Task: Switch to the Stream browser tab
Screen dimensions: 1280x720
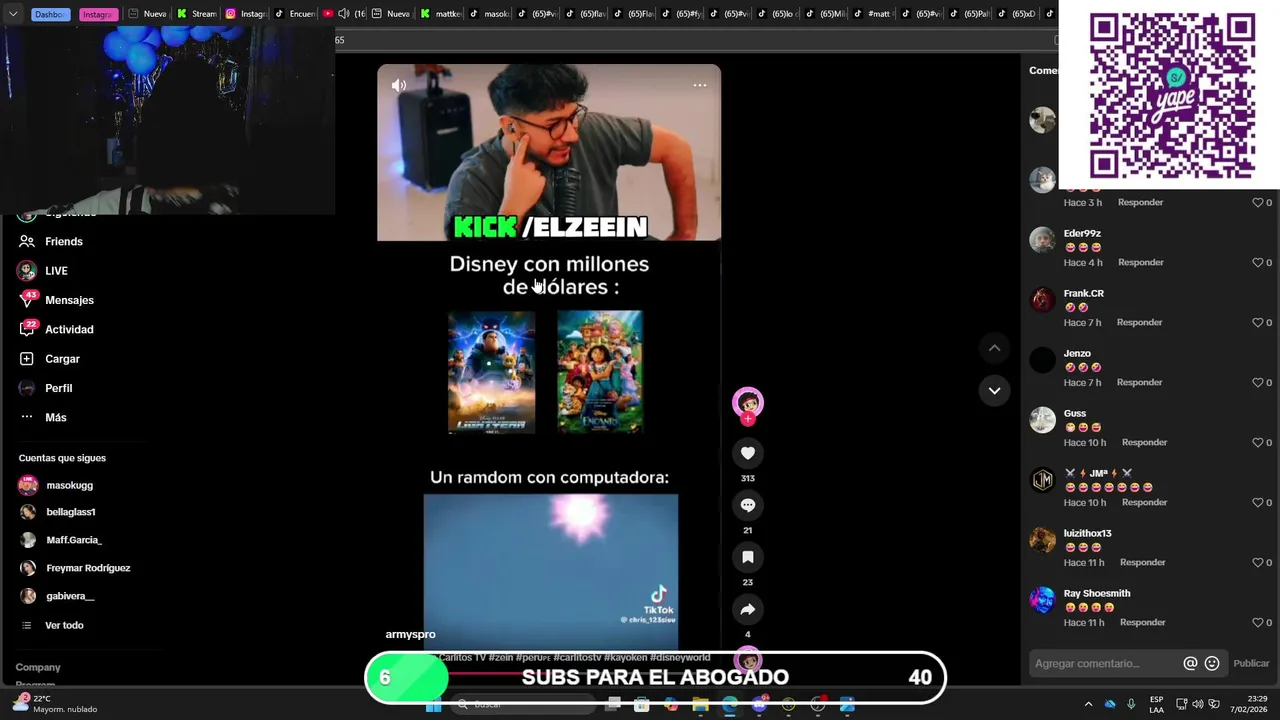Action: click(x=197, y=14)
